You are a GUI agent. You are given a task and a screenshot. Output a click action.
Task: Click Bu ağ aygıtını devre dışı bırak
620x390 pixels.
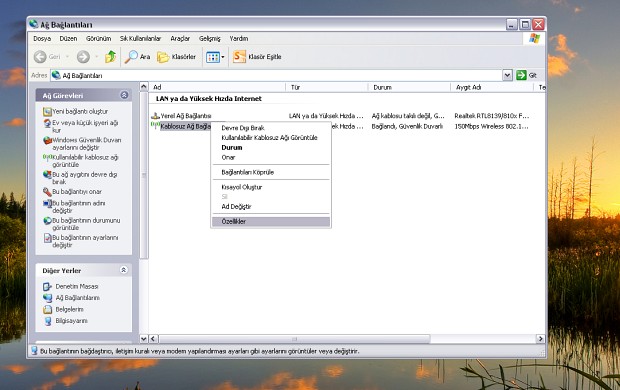[x=85, y=178]
